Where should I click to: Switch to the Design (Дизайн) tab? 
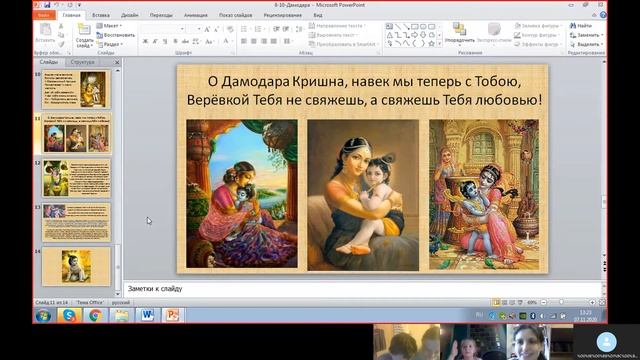130,15
